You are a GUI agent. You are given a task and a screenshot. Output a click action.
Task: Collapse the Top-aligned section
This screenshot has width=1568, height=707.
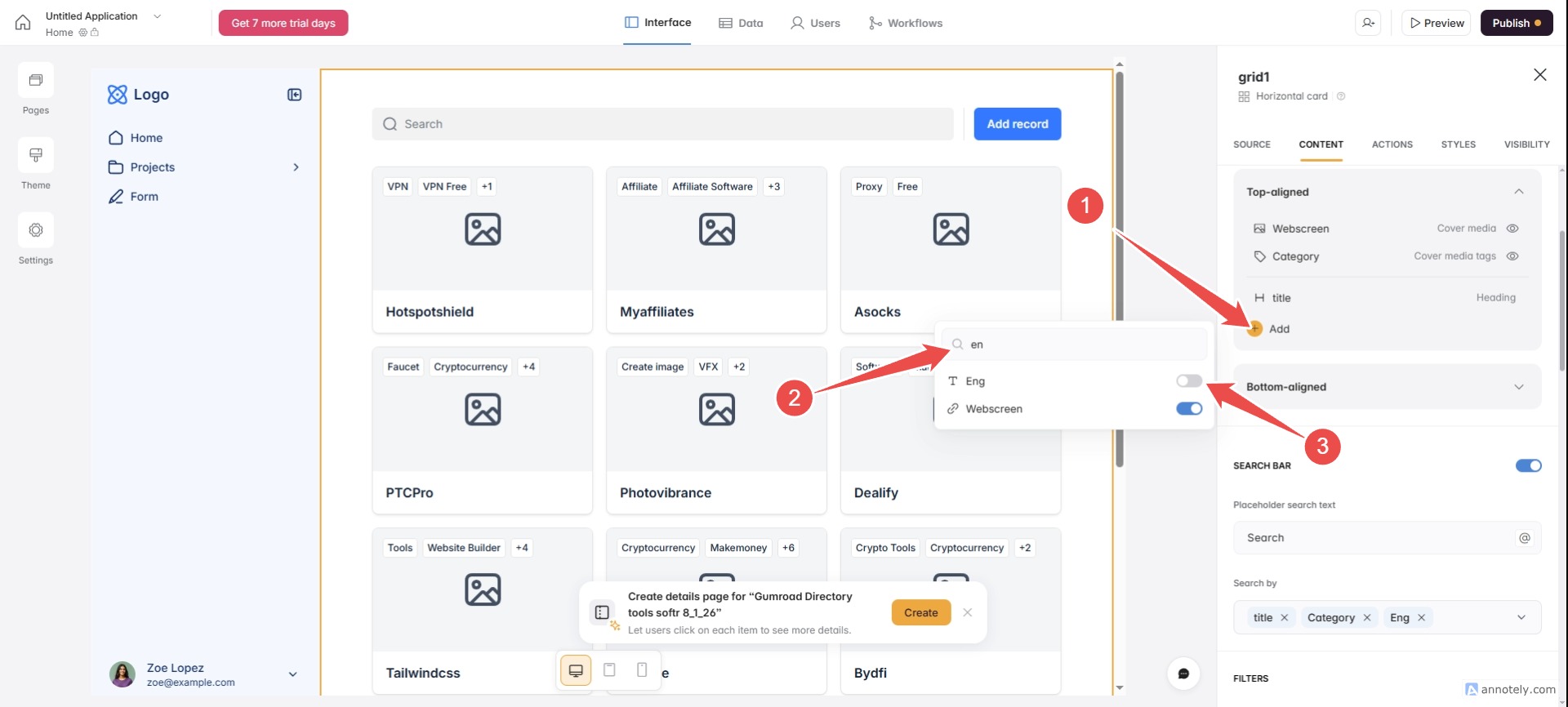tap(1518, 192)
